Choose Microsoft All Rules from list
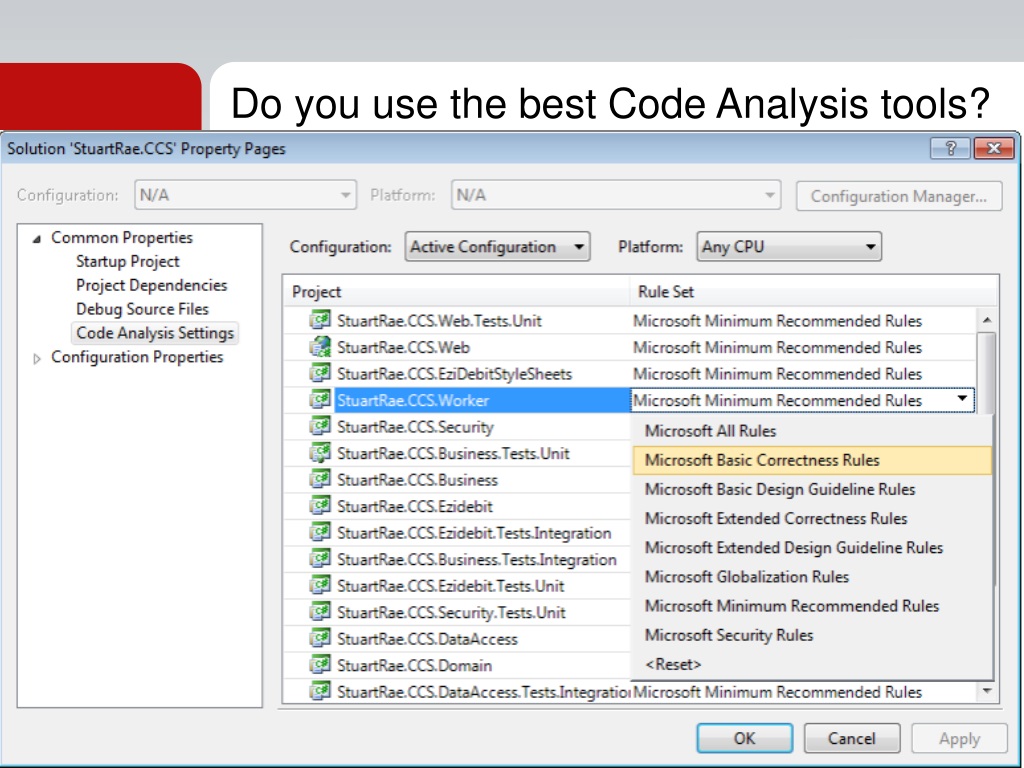The height and width of the screenshot is (768, 1024). (812, 431)
